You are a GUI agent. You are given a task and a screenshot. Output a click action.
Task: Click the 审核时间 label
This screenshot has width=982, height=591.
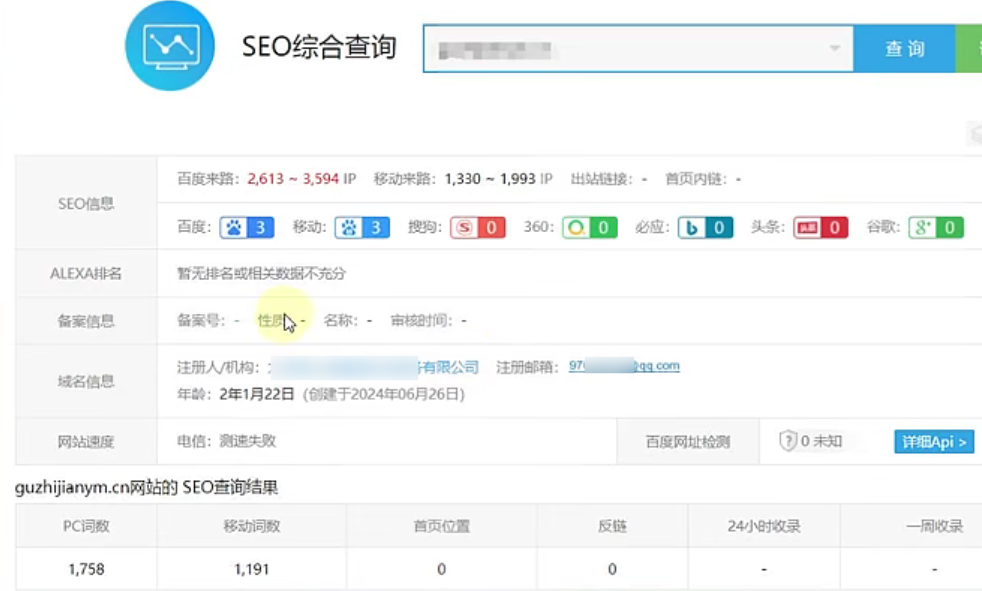point(421,321)
